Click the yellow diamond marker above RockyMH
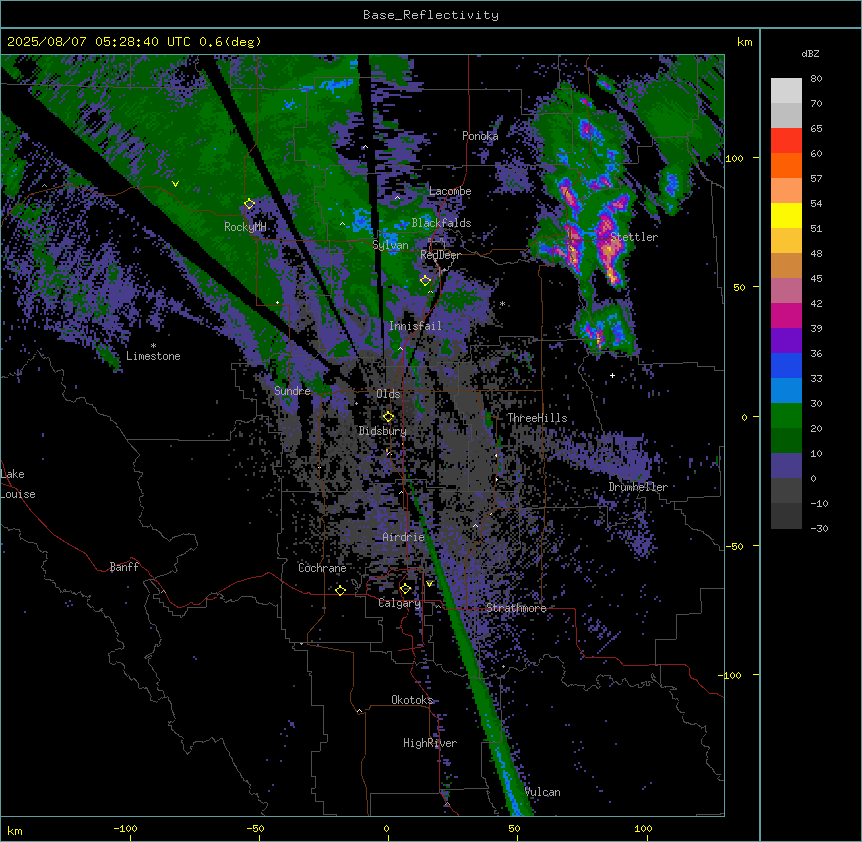 (249, 204)
